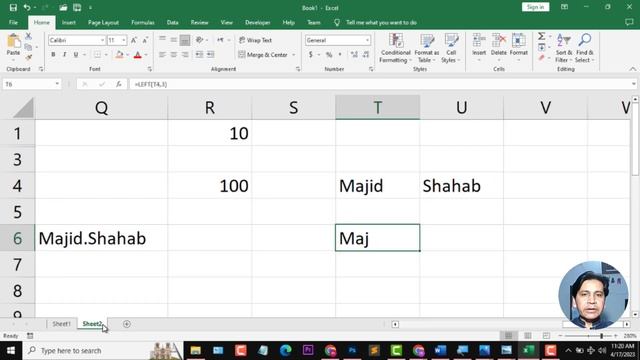The width and height of the screenshot is (640, 360).
Task: Apply center text alignment
Action: pos(173,54)
